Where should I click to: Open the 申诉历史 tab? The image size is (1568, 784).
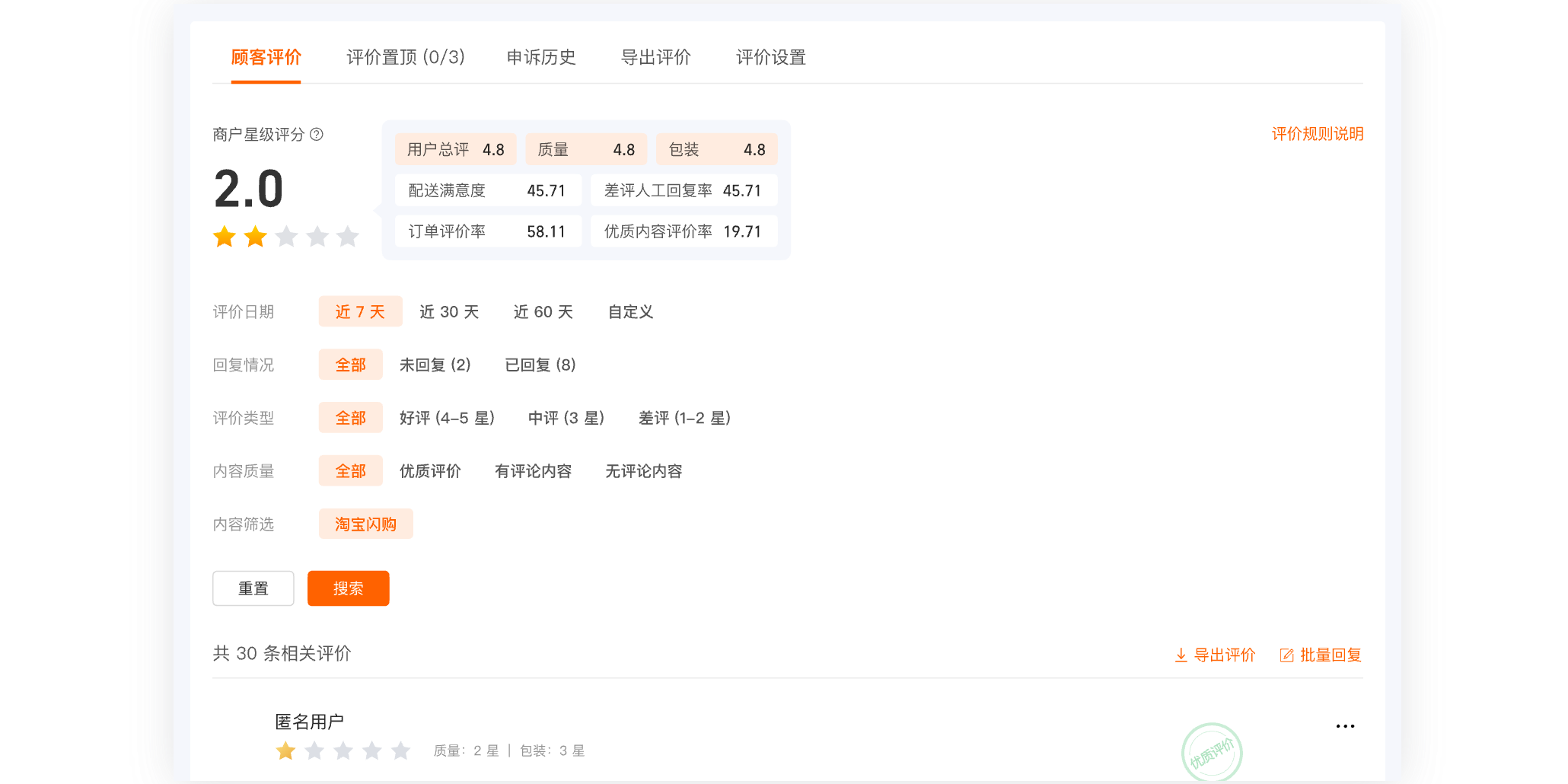[x=542, y=57]
